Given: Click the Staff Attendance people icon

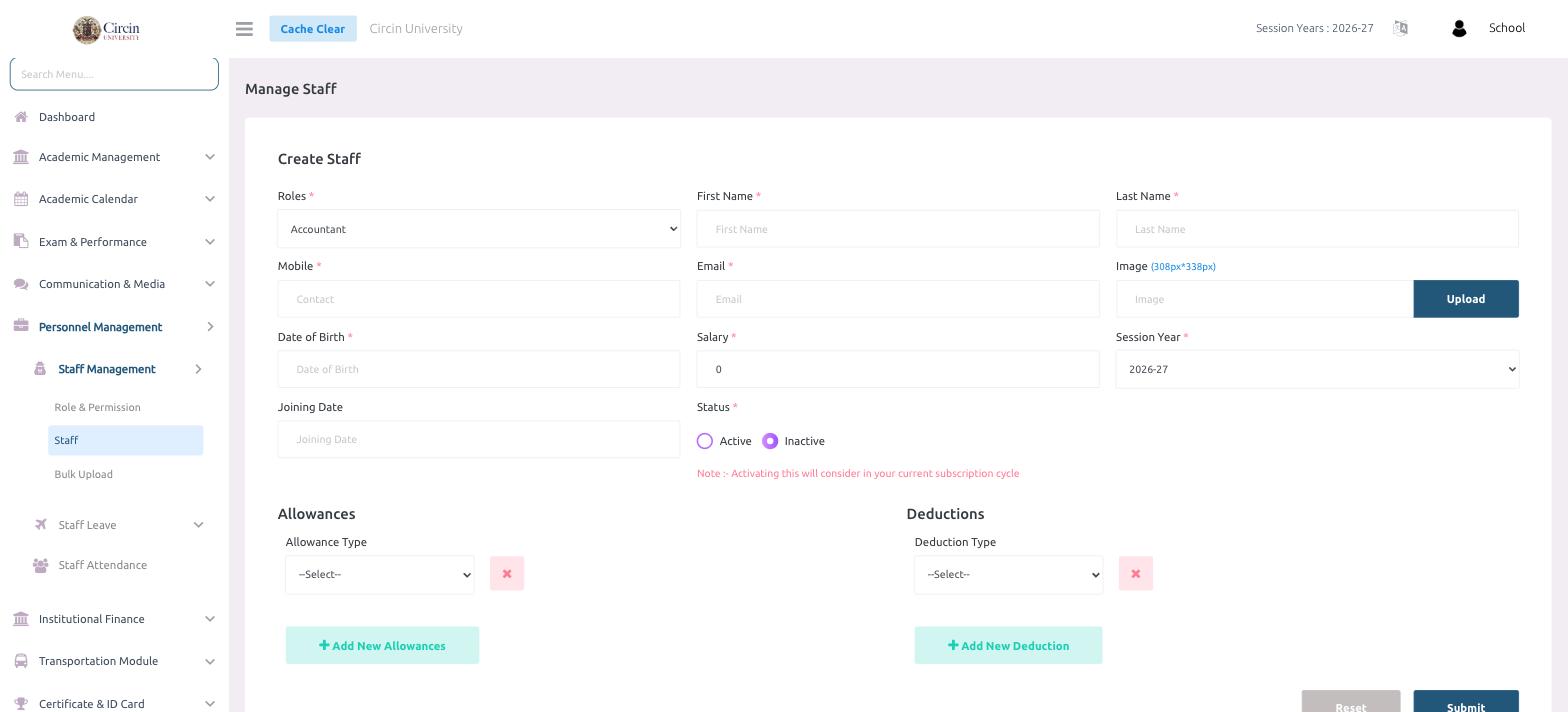Looking at the screenshot, I should click(40, 565).
